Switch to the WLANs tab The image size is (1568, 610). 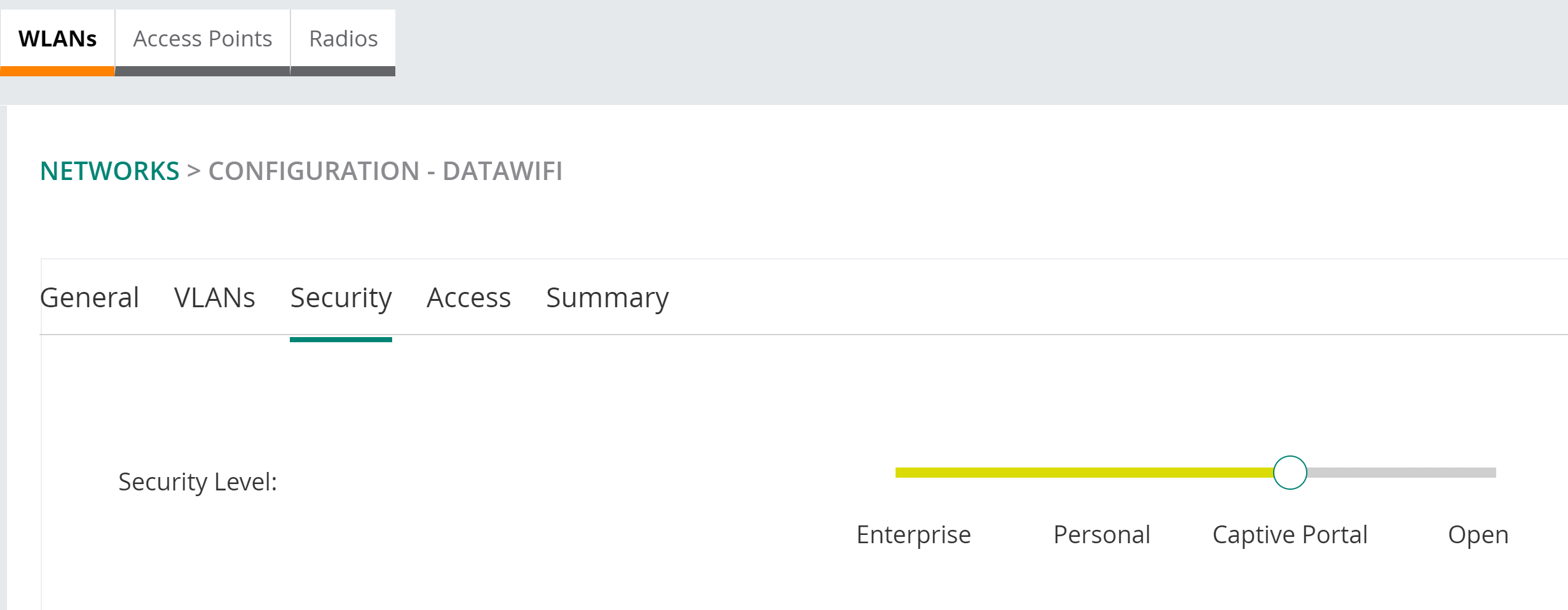click(x=57, y=39)
